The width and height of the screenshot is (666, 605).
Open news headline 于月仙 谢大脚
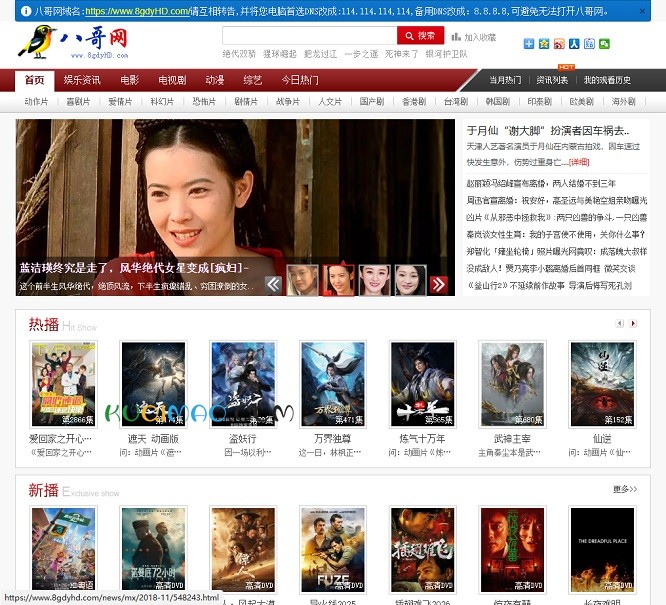point(548,130)
